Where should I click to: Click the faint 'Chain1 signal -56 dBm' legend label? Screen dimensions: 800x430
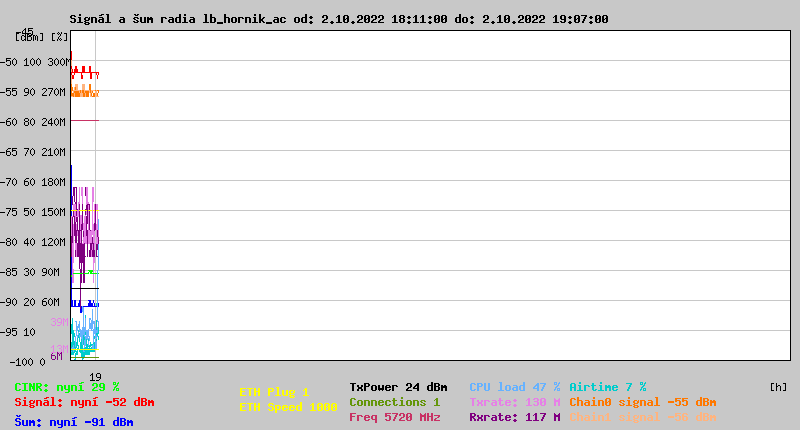643,417
